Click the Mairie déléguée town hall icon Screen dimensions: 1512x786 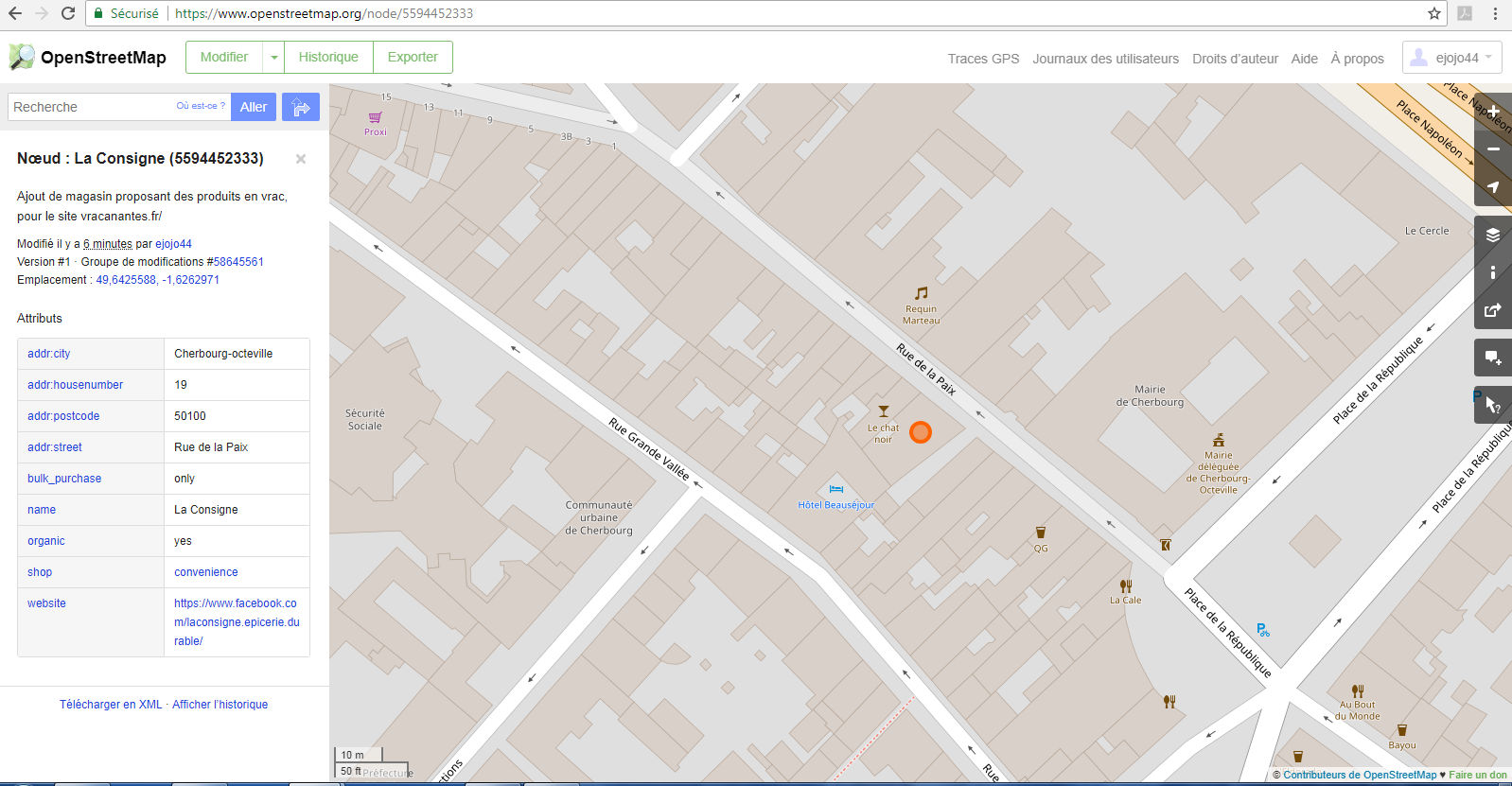click(x=1219, y=440)
